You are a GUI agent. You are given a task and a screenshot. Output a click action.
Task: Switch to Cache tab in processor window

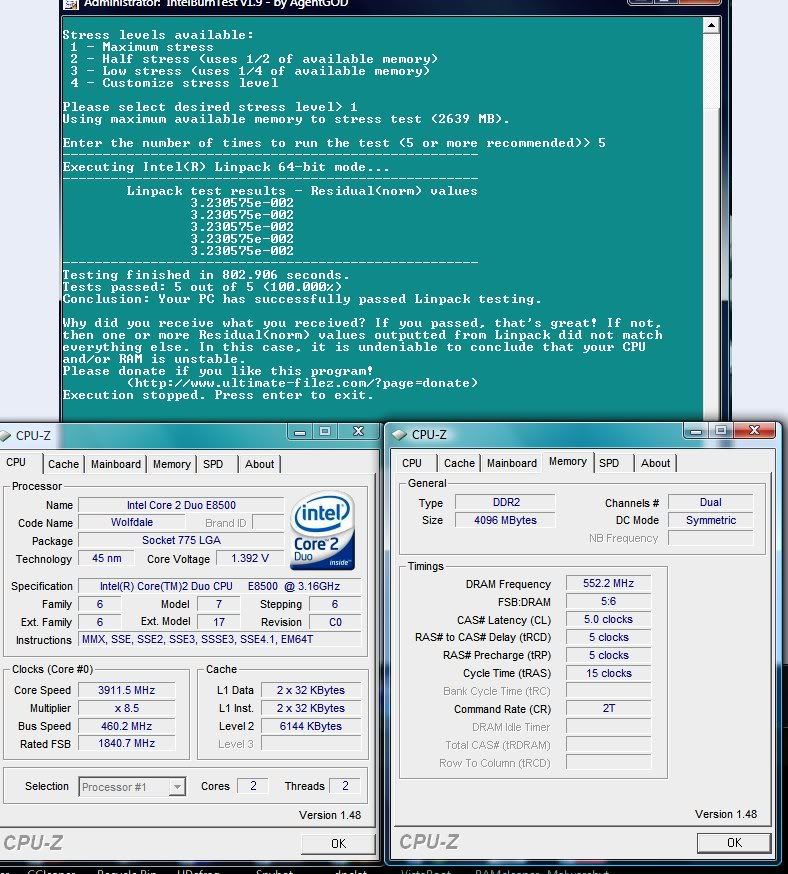64,464
